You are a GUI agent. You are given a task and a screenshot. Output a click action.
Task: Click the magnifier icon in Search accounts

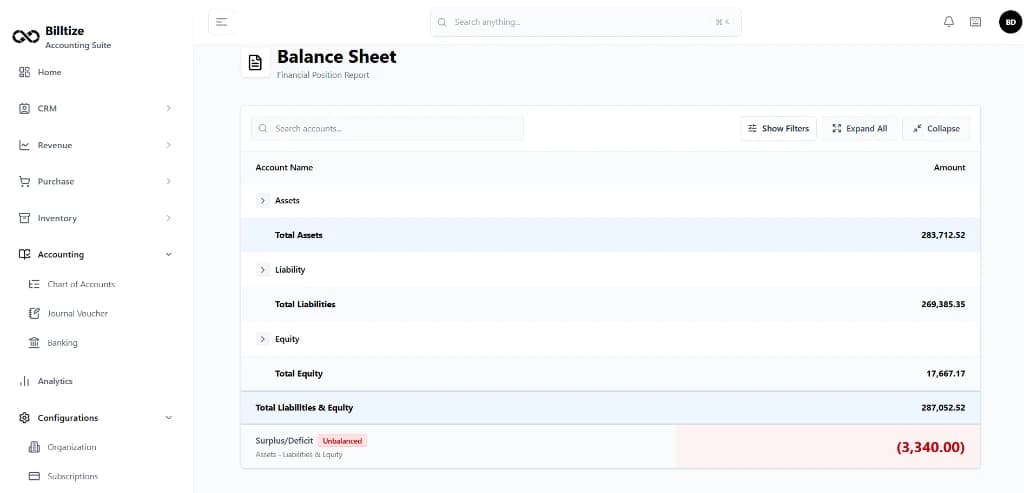click(x=263, y=129)
